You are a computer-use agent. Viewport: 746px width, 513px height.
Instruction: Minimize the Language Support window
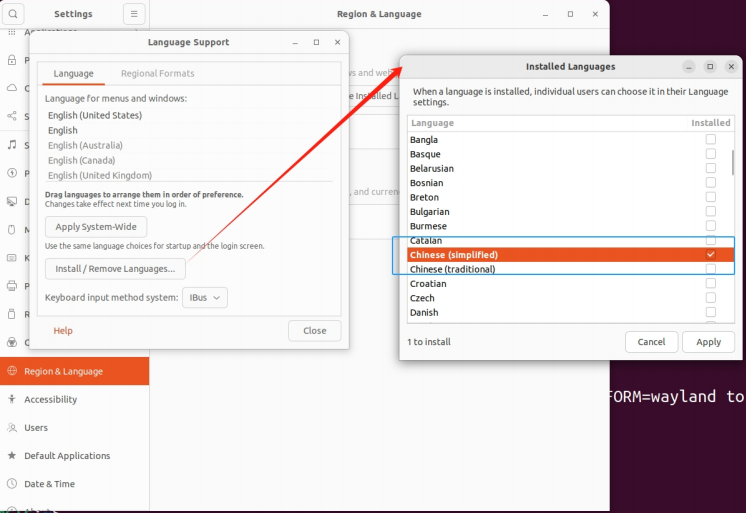tap(295, 42)
